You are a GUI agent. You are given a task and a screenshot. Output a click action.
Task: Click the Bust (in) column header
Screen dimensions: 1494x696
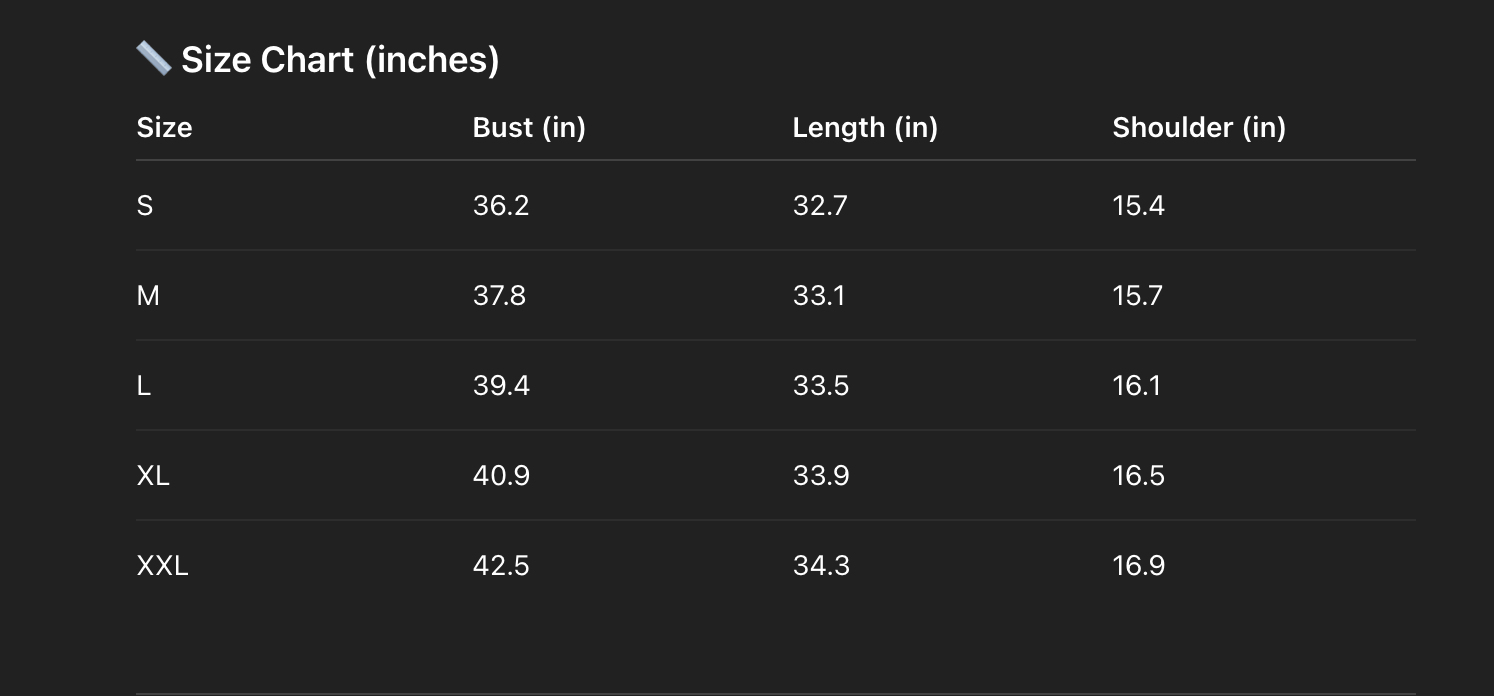click(x=529, y=128)
